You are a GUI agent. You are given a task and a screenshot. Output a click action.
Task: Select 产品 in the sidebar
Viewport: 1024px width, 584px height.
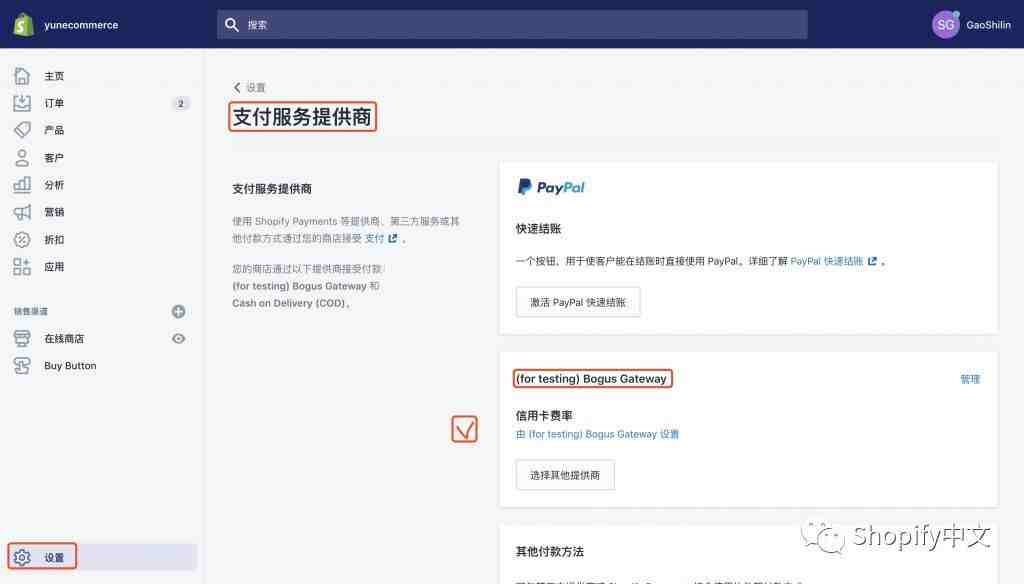[54, 130]
